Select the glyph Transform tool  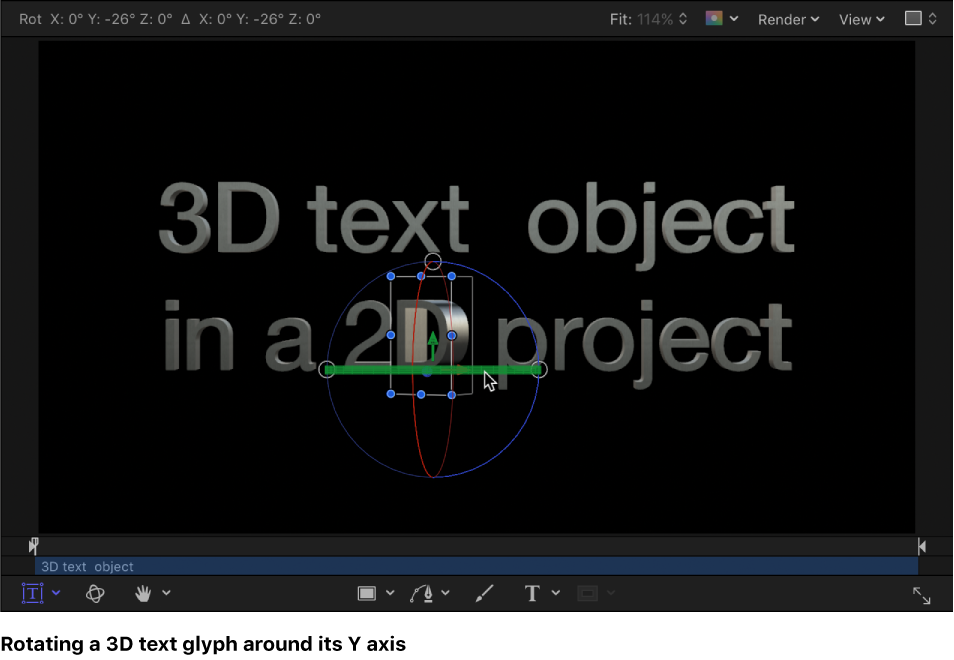point(34,593)
